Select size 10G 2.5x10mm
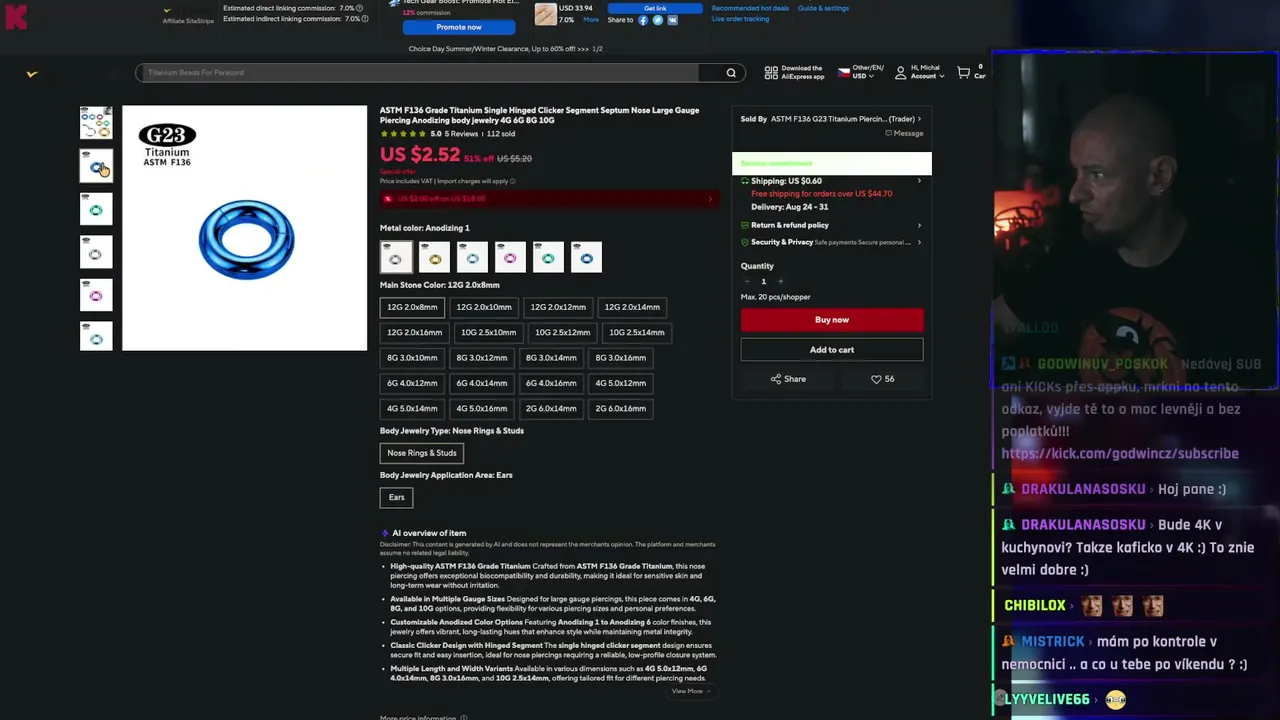The image size is (1280, 720). 488,332
